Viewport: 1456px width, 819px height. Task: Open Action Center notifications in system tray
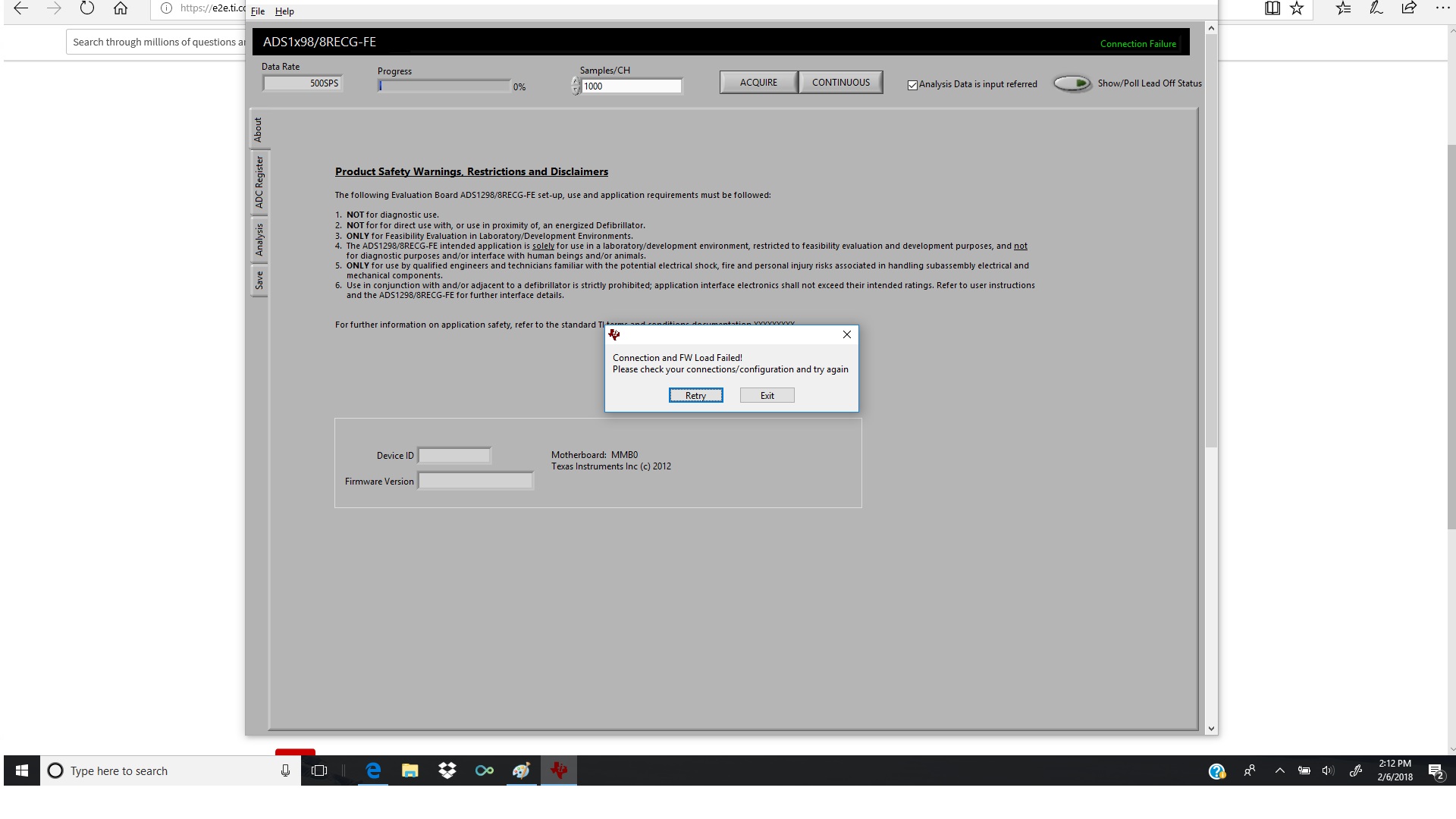pos(1438,770)
